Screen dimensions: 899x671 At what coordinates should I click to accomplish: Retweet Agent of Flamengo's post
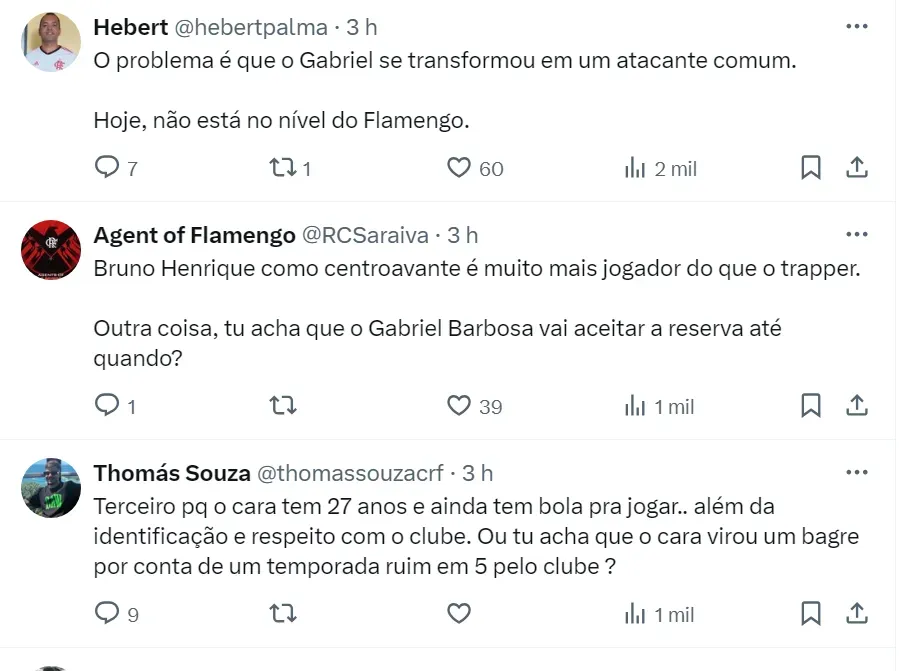(x=283, y=406)
